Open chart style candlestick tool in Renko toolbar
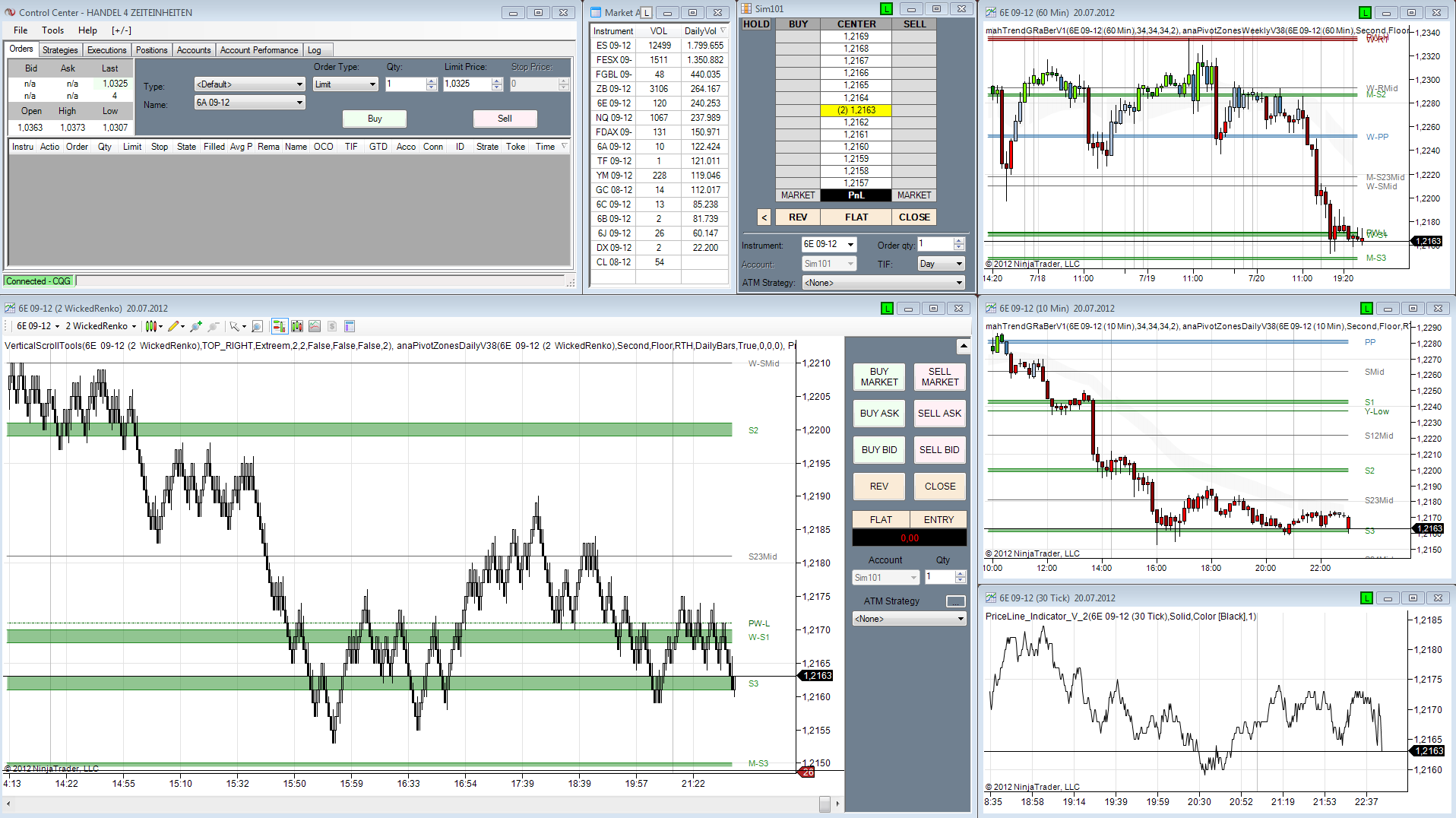The image size is (1456, 818). click(154, 326)
